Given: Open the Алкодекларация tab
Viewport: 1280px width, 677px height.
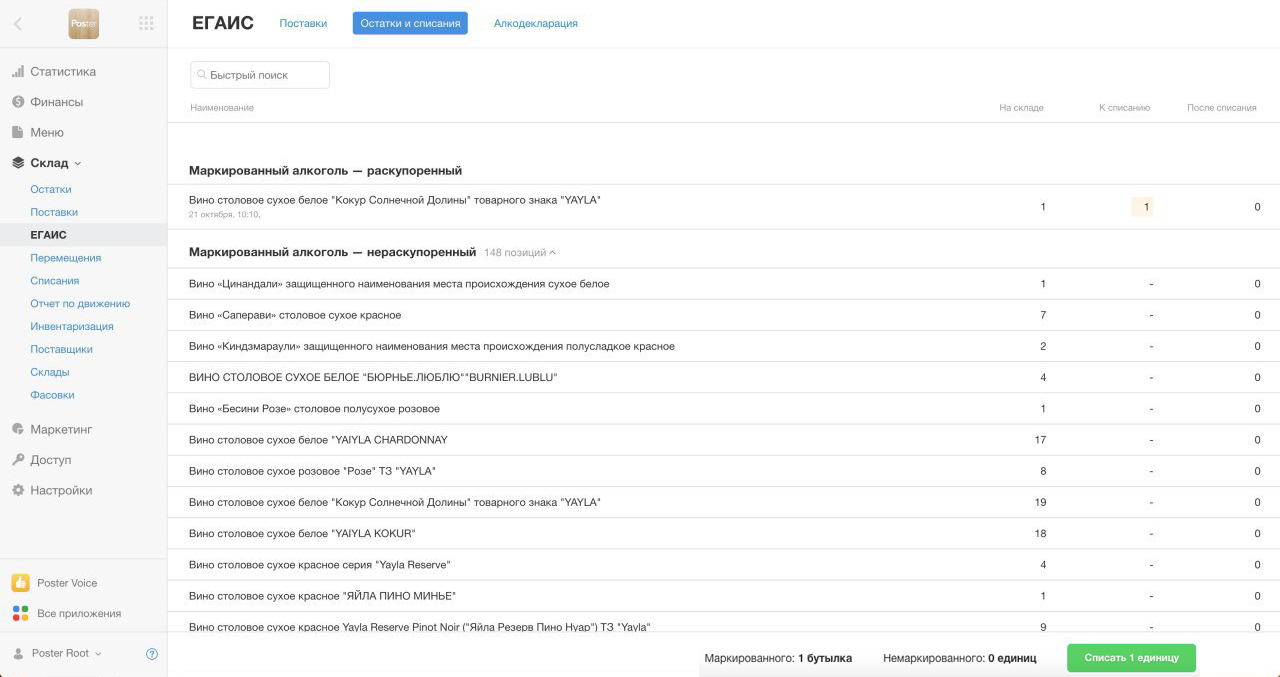Looking at the screenshot, I should 536,23.
